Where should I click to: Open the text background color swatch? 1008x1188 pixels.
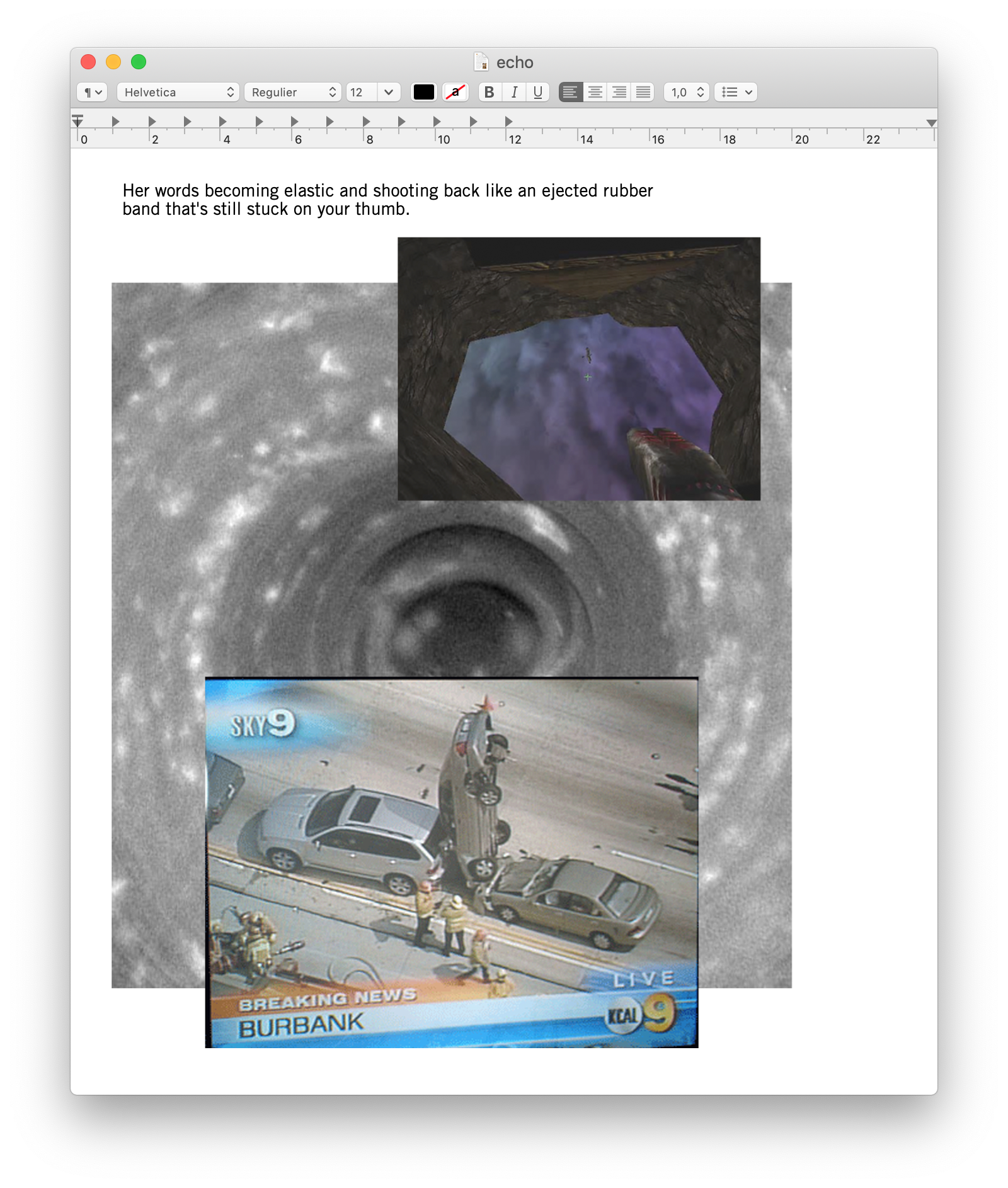[x=455, y=92]
